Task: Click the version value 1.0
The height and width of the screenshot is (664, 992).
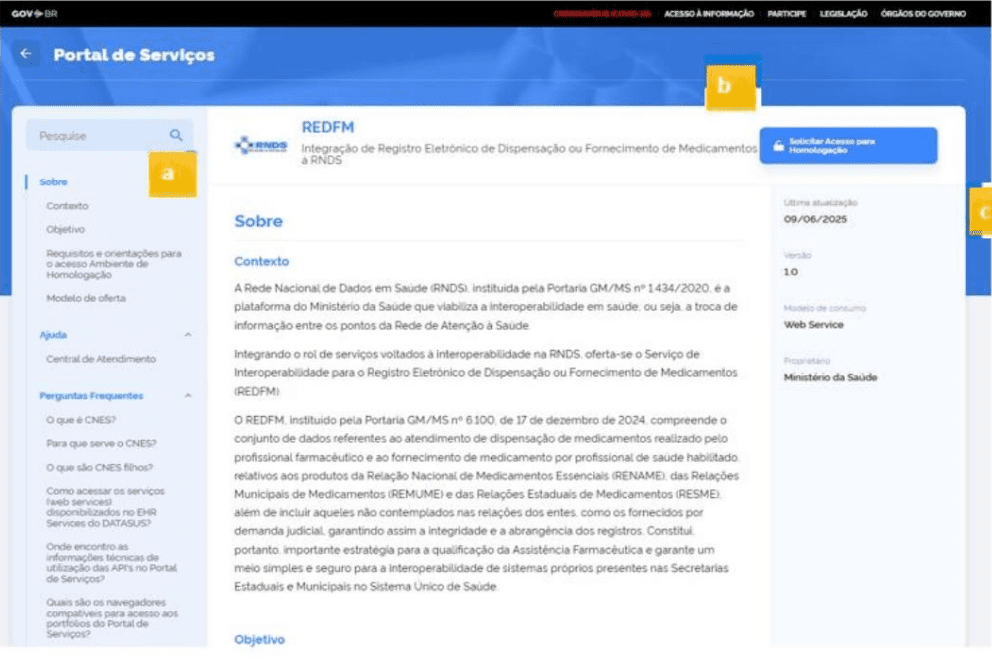Action: click(x=791, y=271)
